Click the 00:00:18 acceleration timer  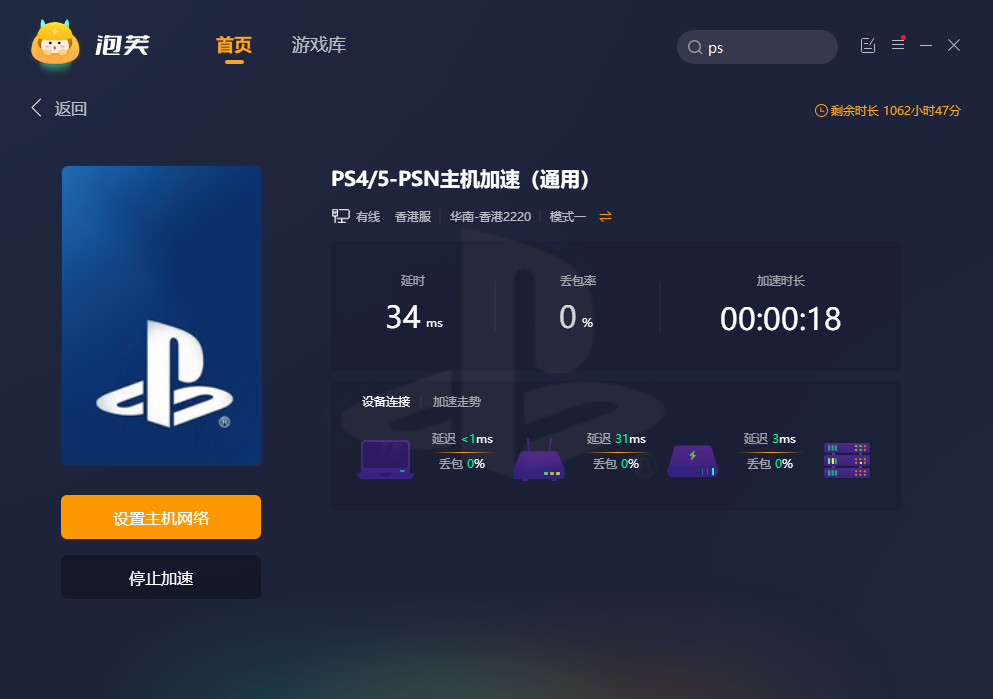pyautogui.click(x=780, y=318)
